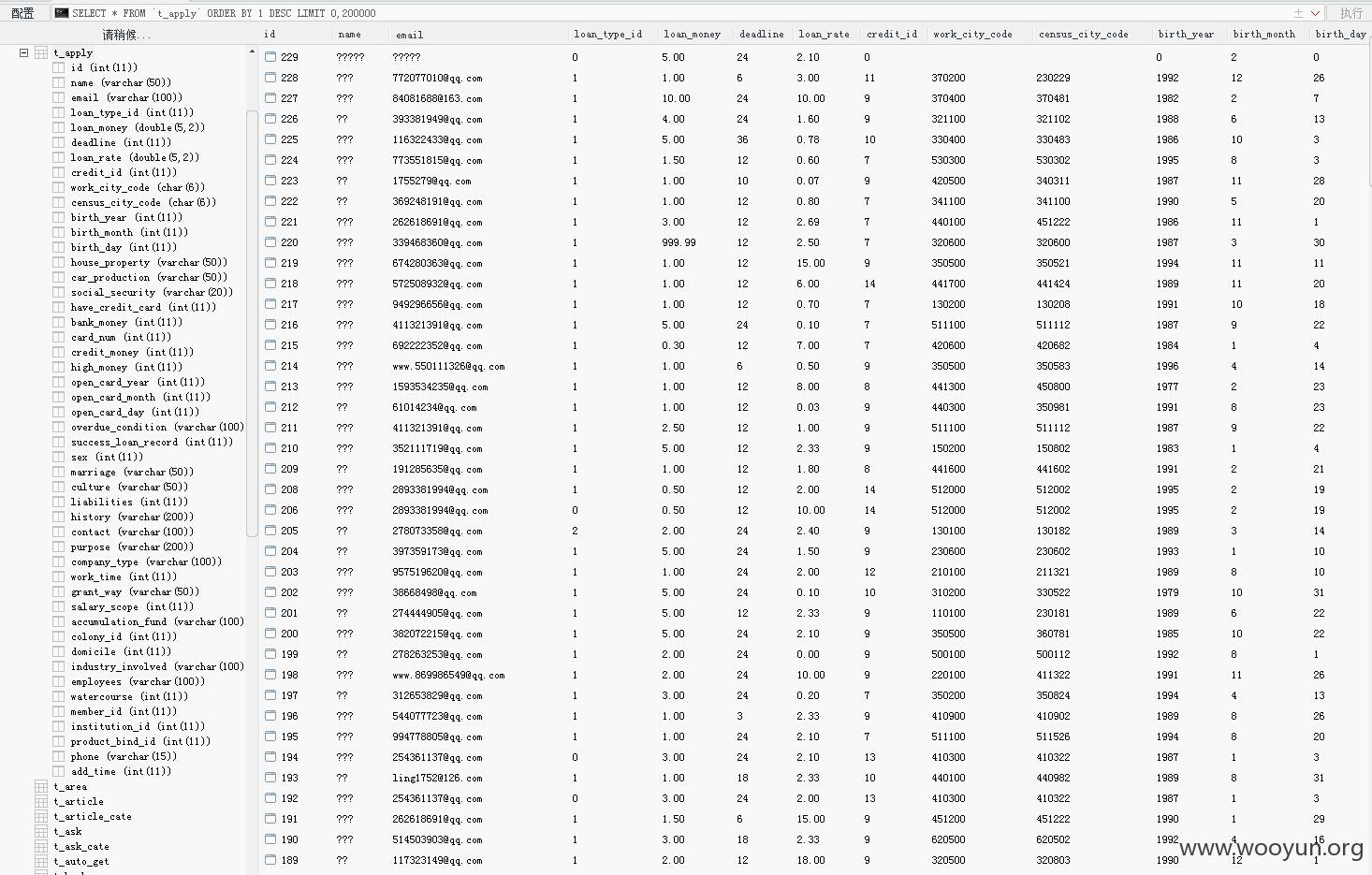Select the t_article_cate table name in tree
Screen dimensions: 1372x875
pos(93,817)
